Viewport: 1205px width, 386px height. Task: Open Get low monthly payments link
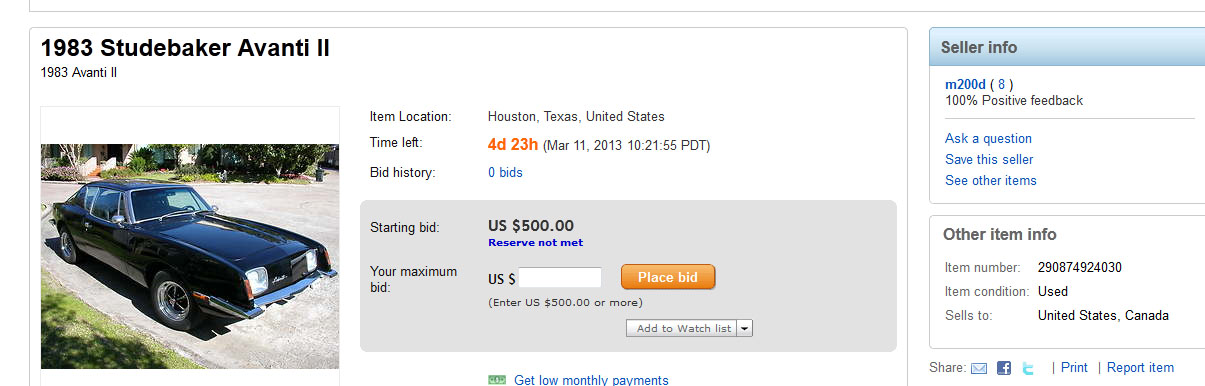tap(591, 380)
